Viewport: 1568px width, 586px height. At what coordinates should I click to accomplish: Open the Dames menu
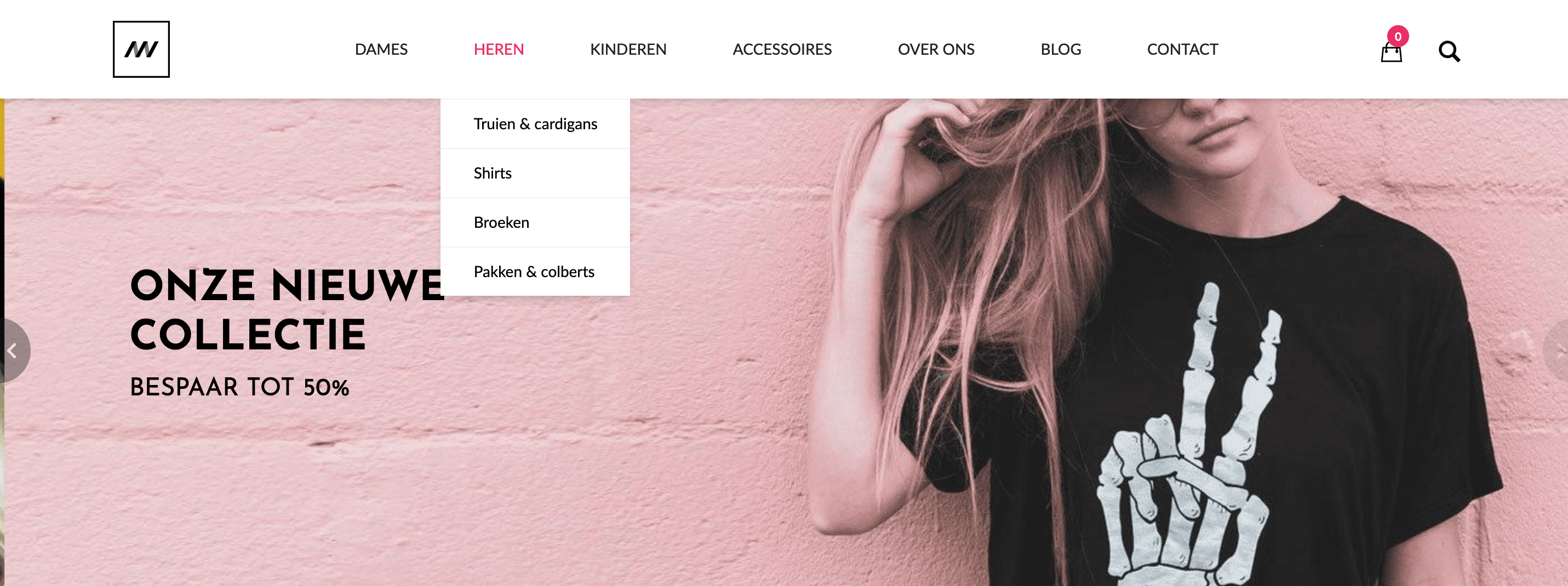[381, 49]
